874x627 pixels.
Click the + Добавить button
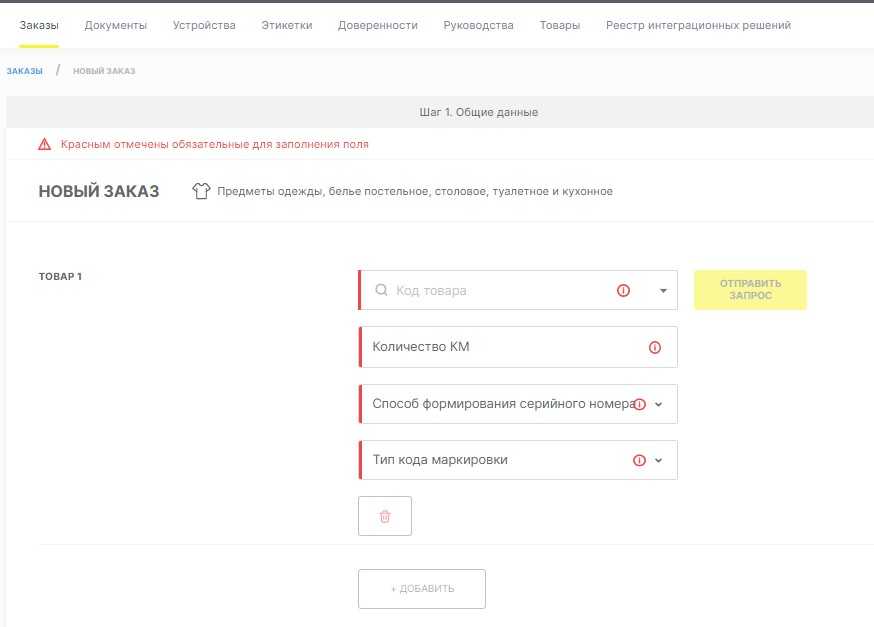[x=422, y=589]
